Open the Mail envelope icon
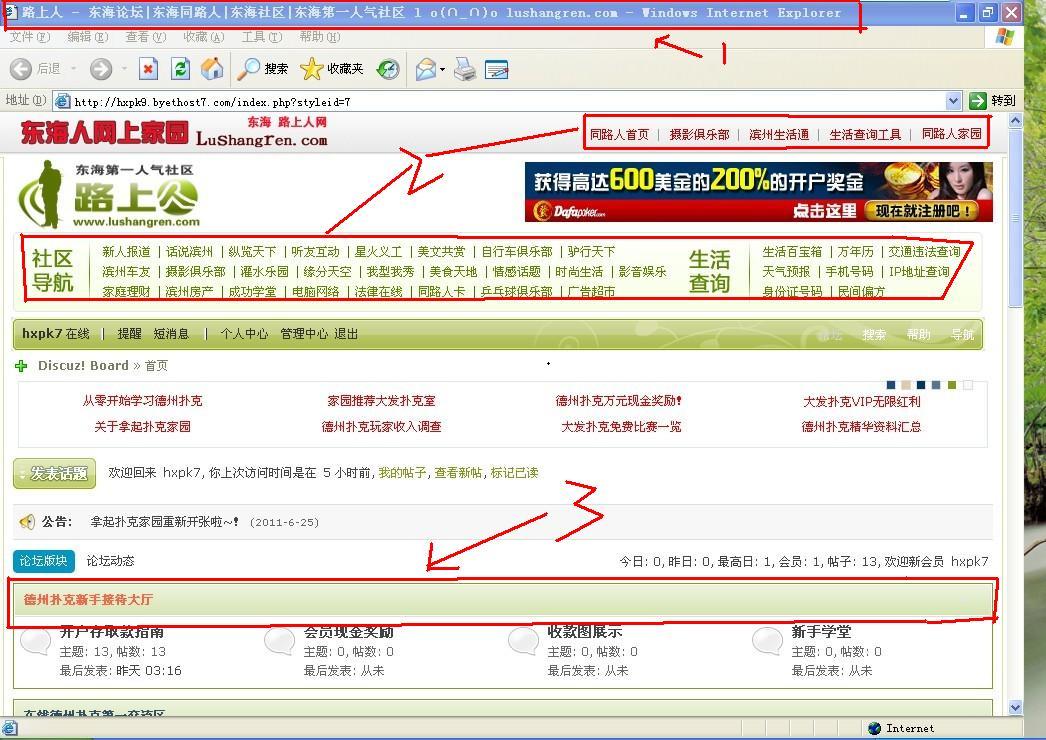The height and width of the screenshot is (740, 1046). [426, 69]
